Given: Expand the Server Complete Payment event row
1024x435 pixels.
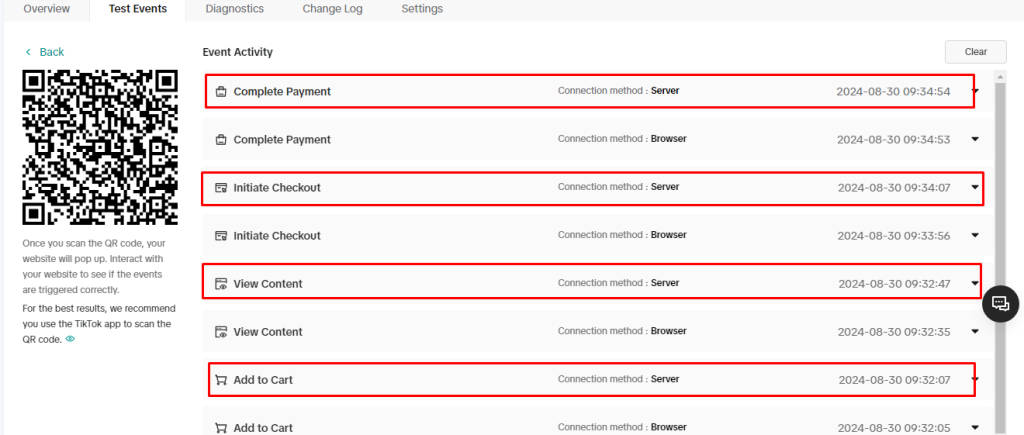Looking at the screenshot, I should 975,92.
